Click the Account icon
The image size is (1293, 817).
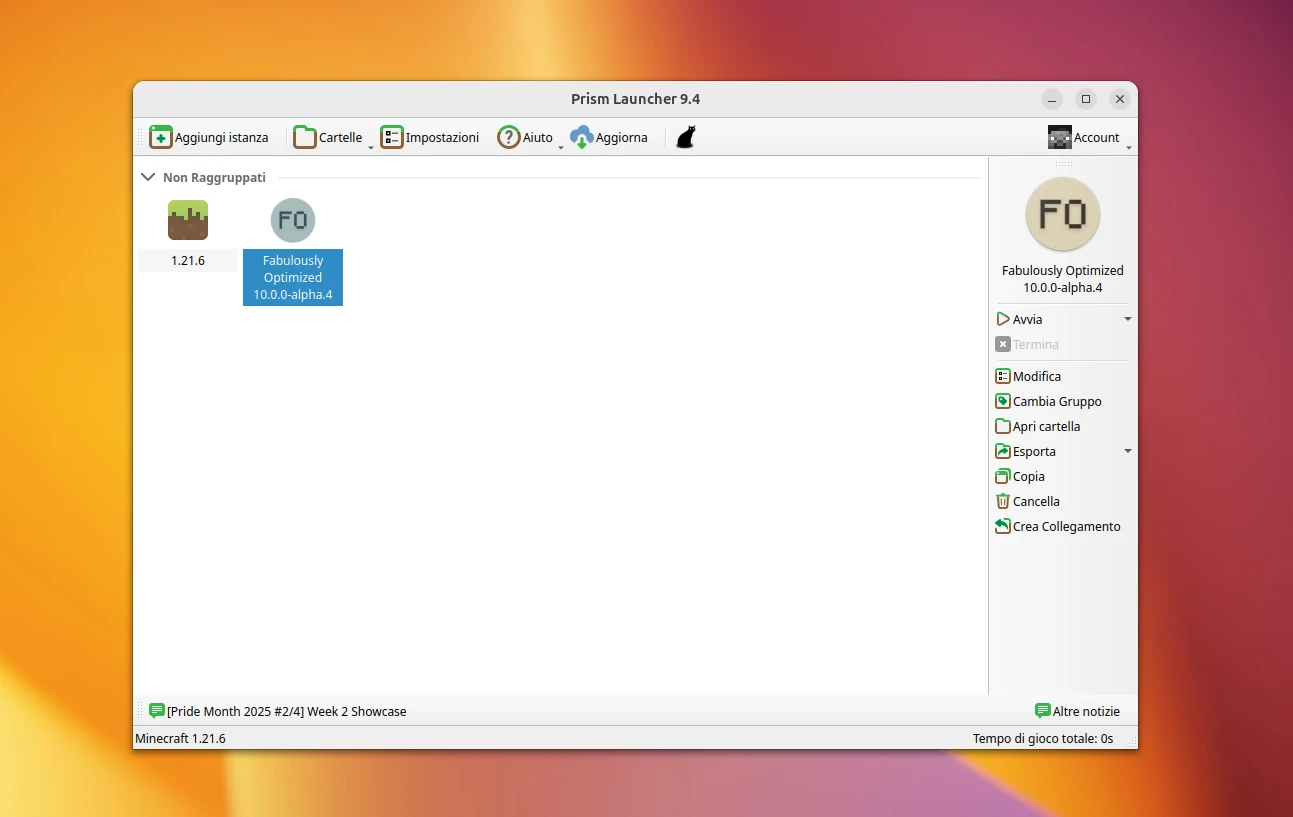coord(1059,136)
